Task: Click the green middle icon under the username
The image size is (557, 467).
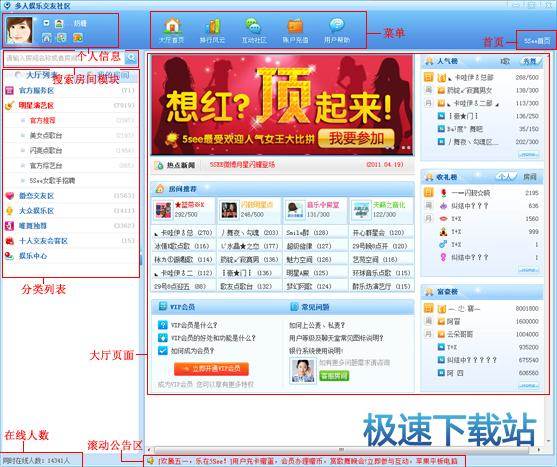Action: click(62, 37)
